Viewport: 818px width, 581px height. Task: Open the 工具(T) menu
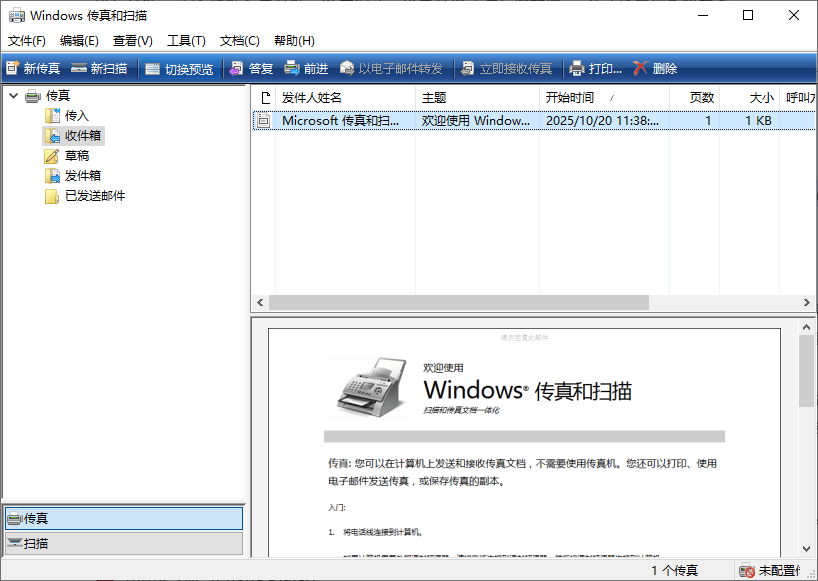click(186, 41)
